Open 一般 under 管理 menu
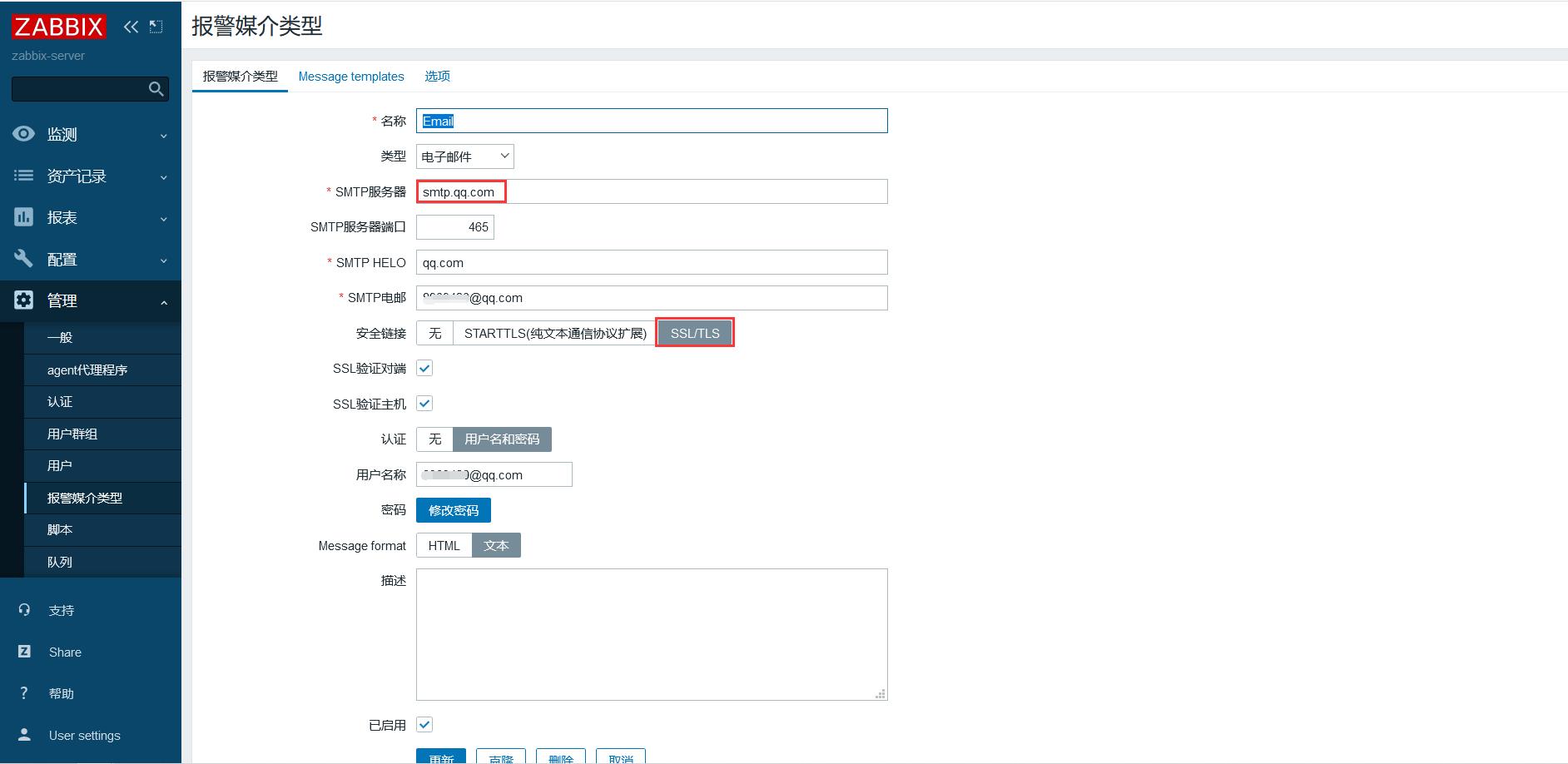The image size is (1568, 764). pyautogui.click(x=103, y=337)
